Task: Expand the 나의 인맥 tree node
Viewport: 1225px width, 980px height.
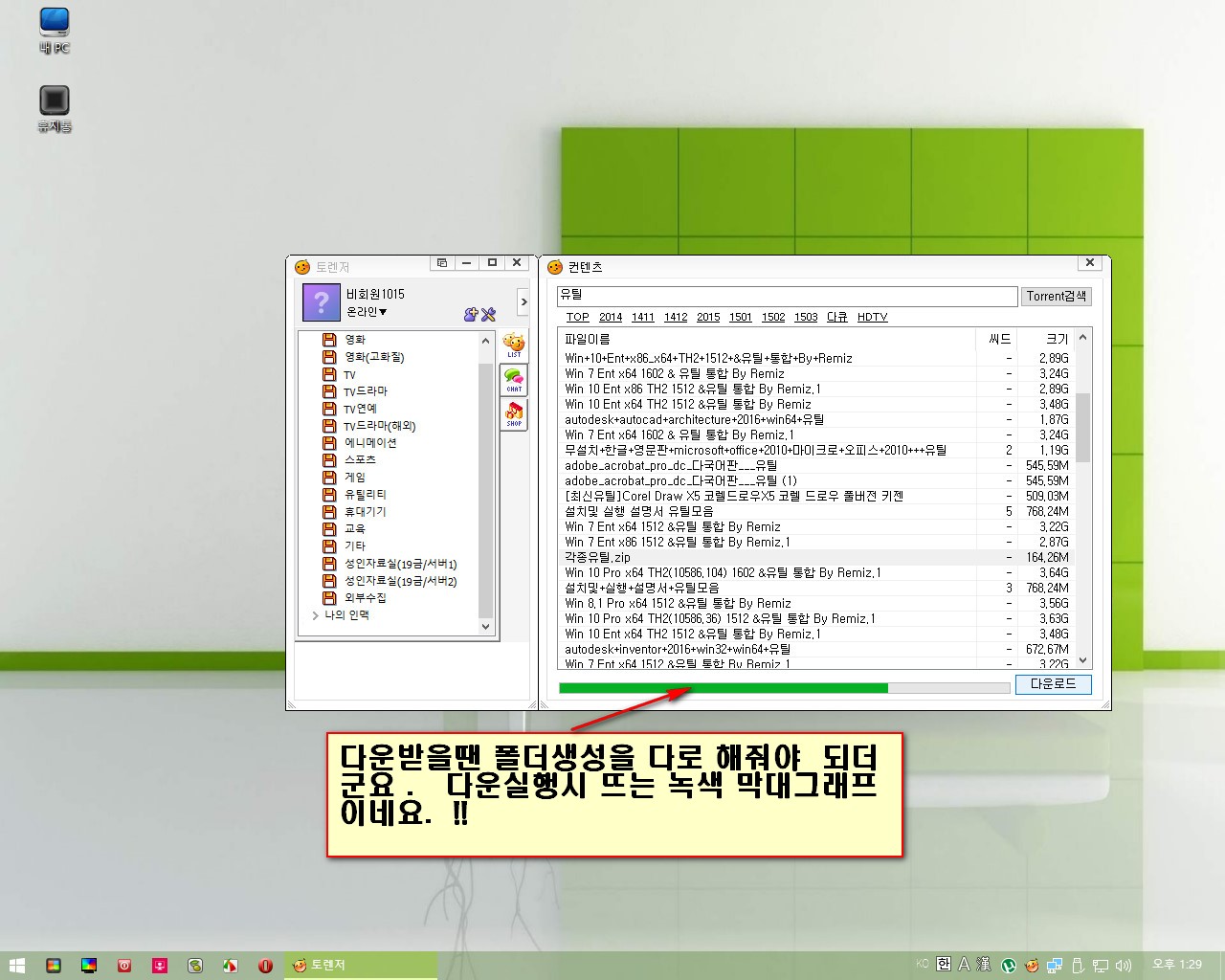Action: point(316,615)
